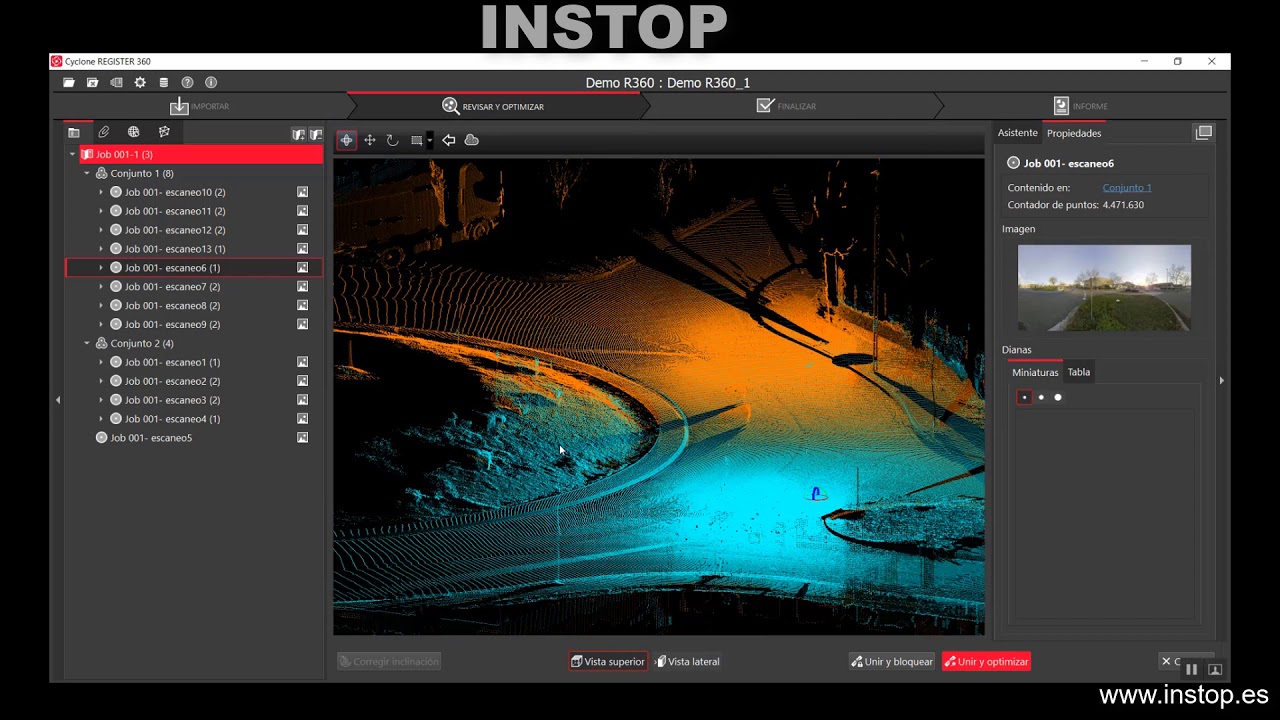Select Job 001- escaneo8 (2) in tree
Image resolution: width=1280 pixels, height=720 pixels.
point(172,306)
